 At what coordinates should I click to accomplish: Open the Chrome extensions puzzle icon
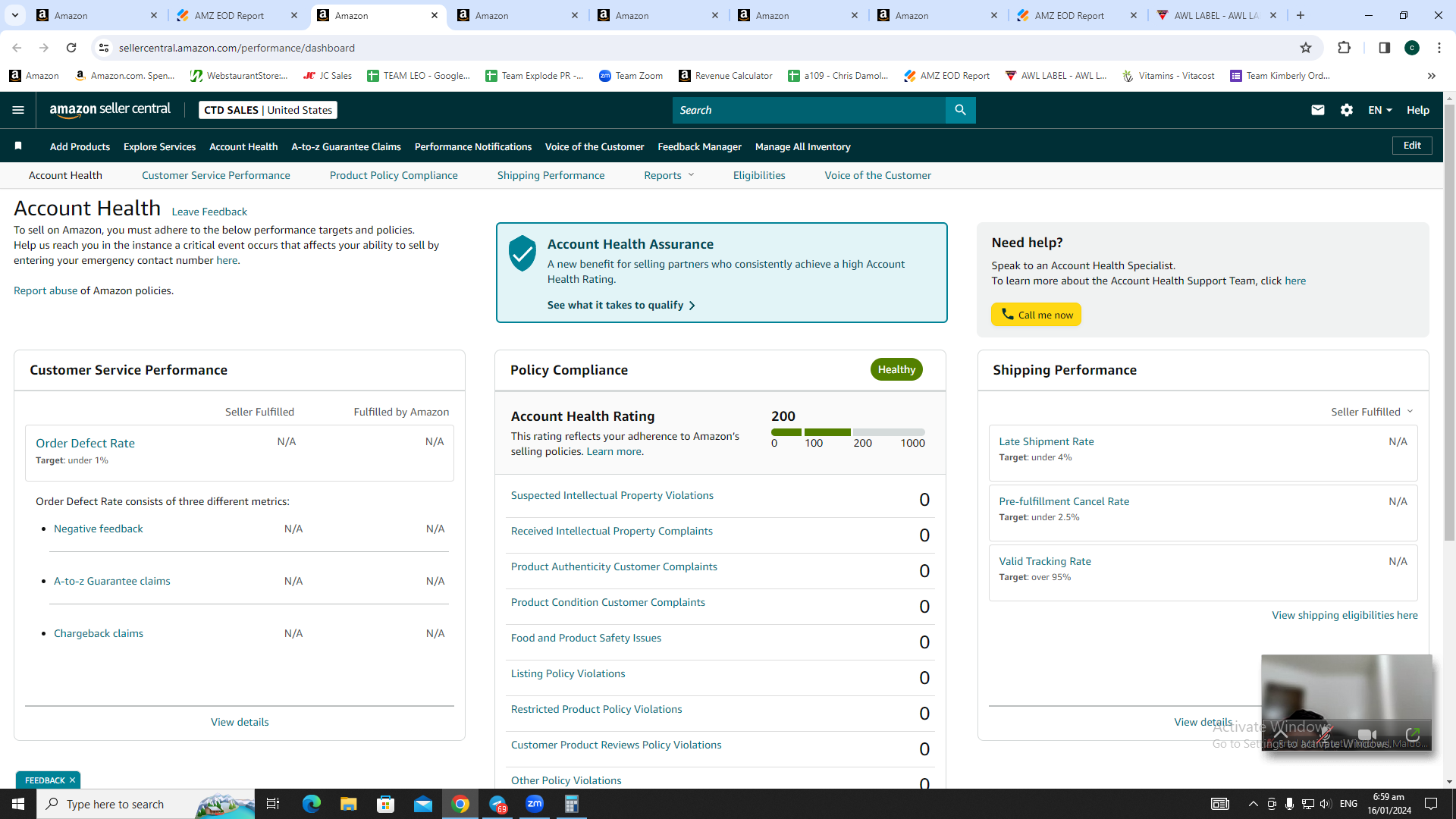(x=1345, y=48)
